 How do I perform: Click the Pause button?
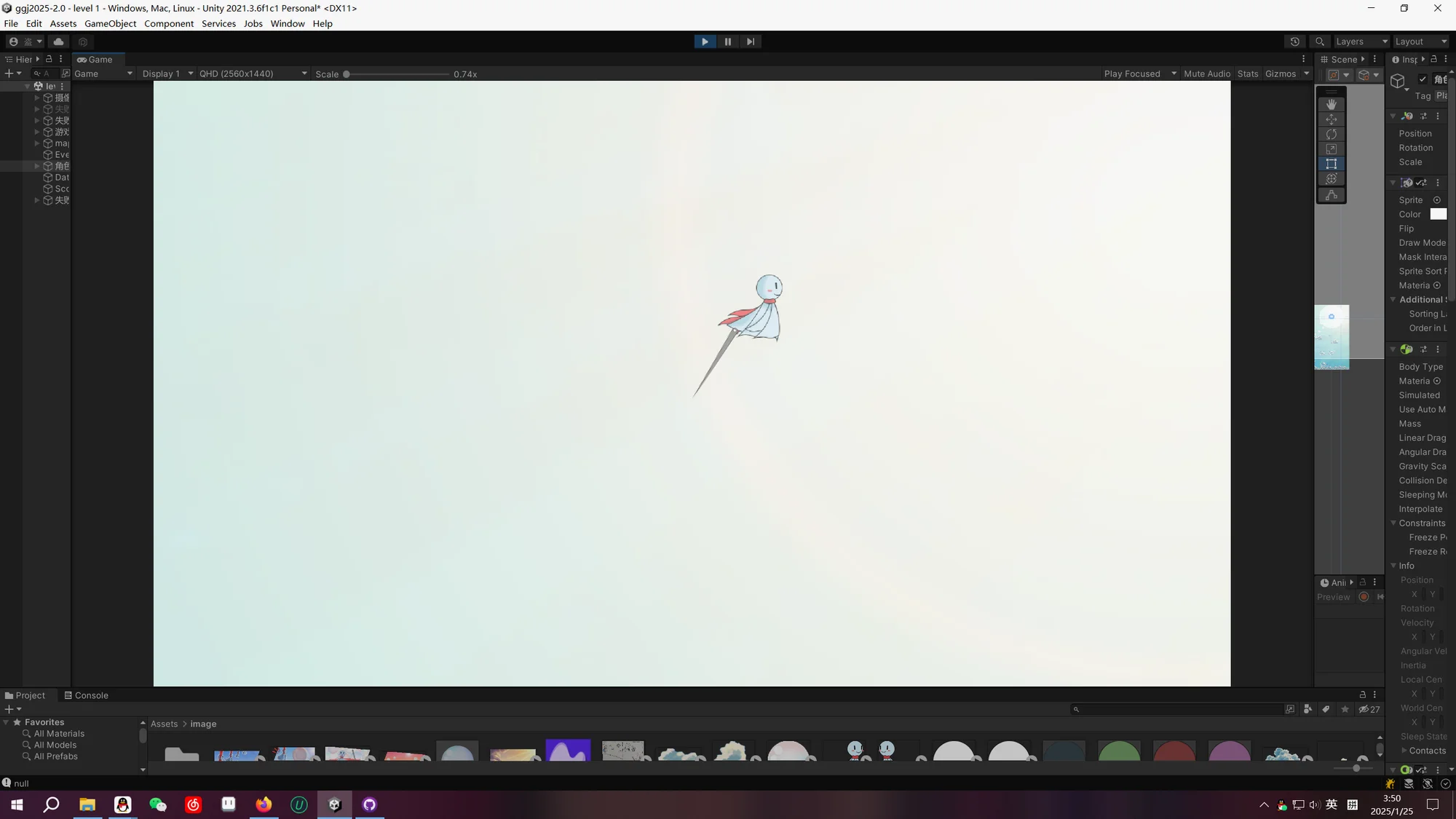point(727,41)
